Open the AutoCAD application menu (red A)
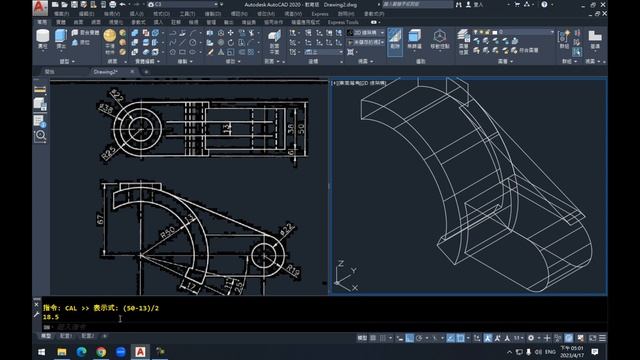Viewport: 640px width, 360px height. [40, 7]
